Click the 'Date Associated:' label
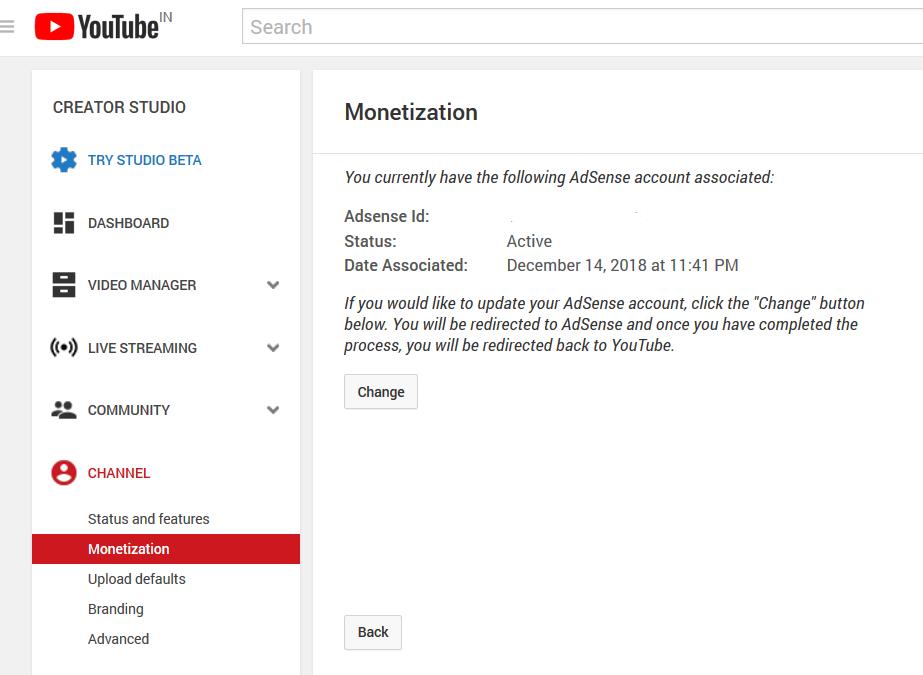The width and height of the screenshot is (923, 675). [x=406, y=265]
